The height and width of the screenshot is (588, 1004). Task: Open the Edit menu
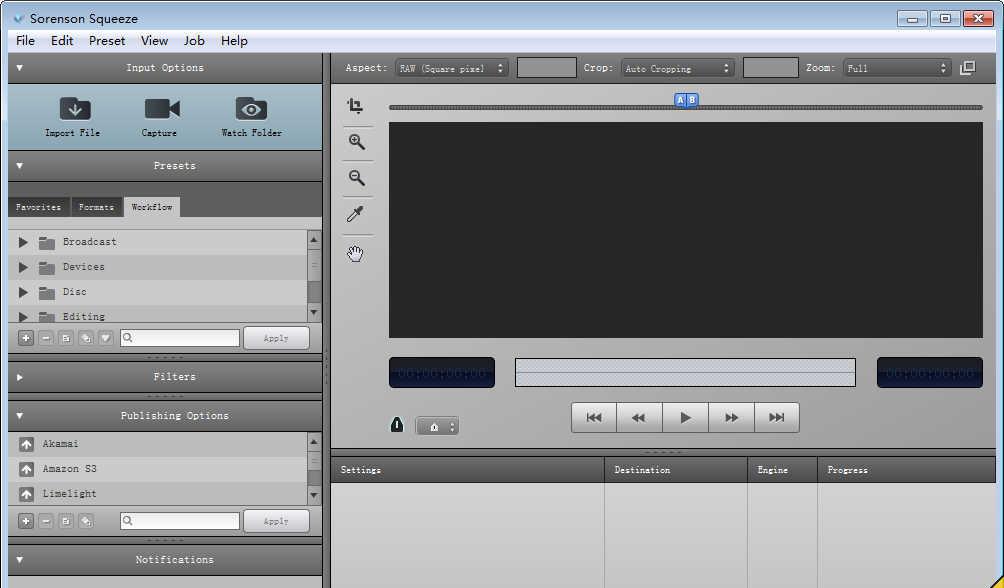(x=62, y=40)
